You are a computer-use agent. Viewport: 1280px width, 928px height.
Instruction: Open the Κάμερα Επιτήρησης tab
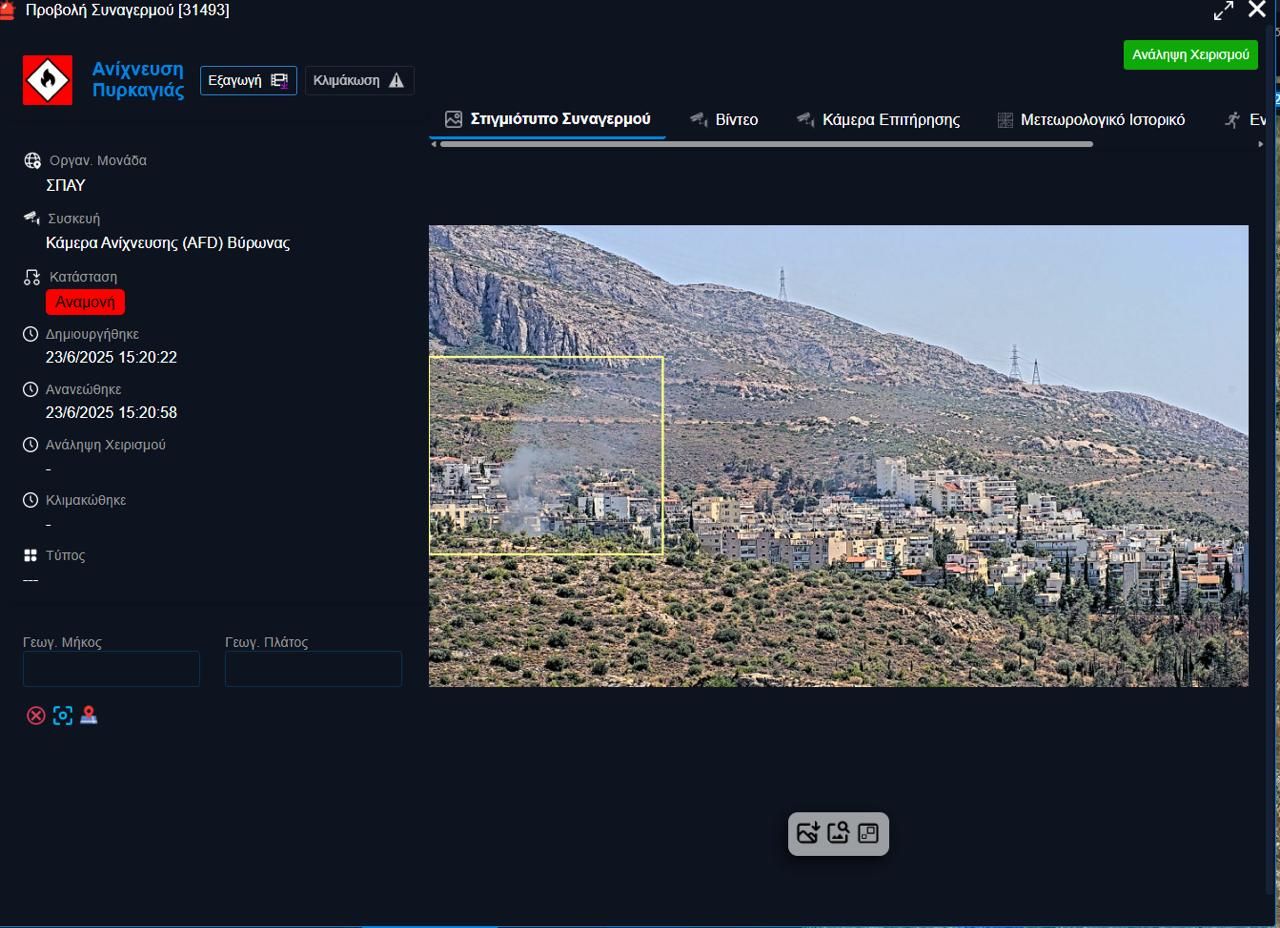pos(878,120)
